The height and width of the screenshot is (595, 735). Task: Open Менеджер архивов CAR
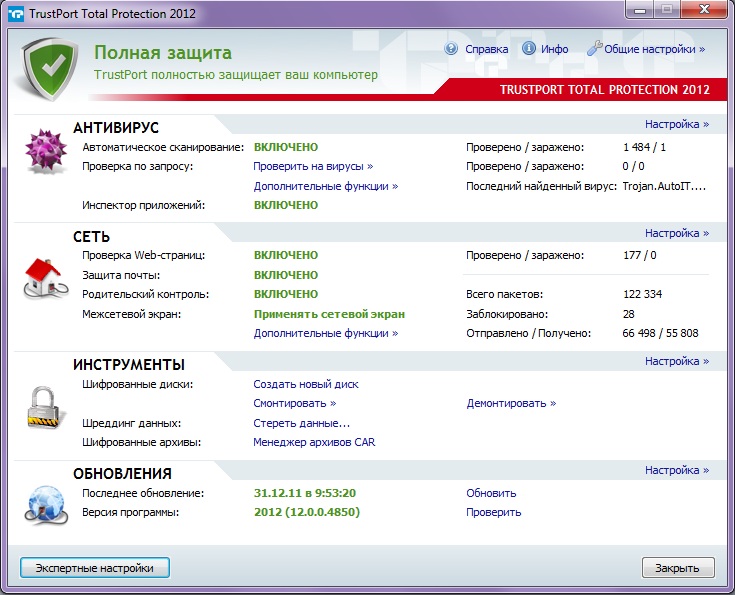[314, 442]
